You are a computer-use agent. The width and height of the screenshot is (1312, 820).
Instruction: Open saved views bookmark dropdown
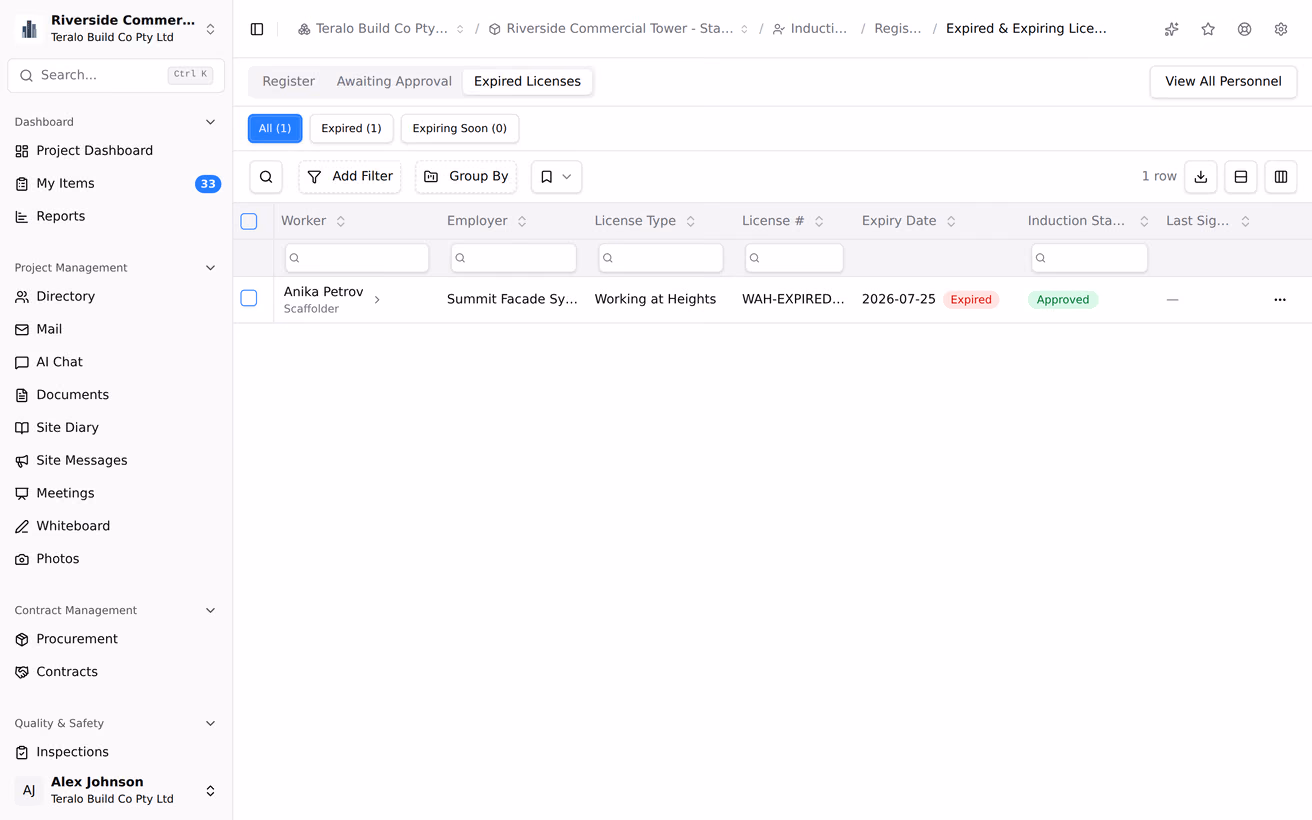pyautogui.click(x=556, y=177)
